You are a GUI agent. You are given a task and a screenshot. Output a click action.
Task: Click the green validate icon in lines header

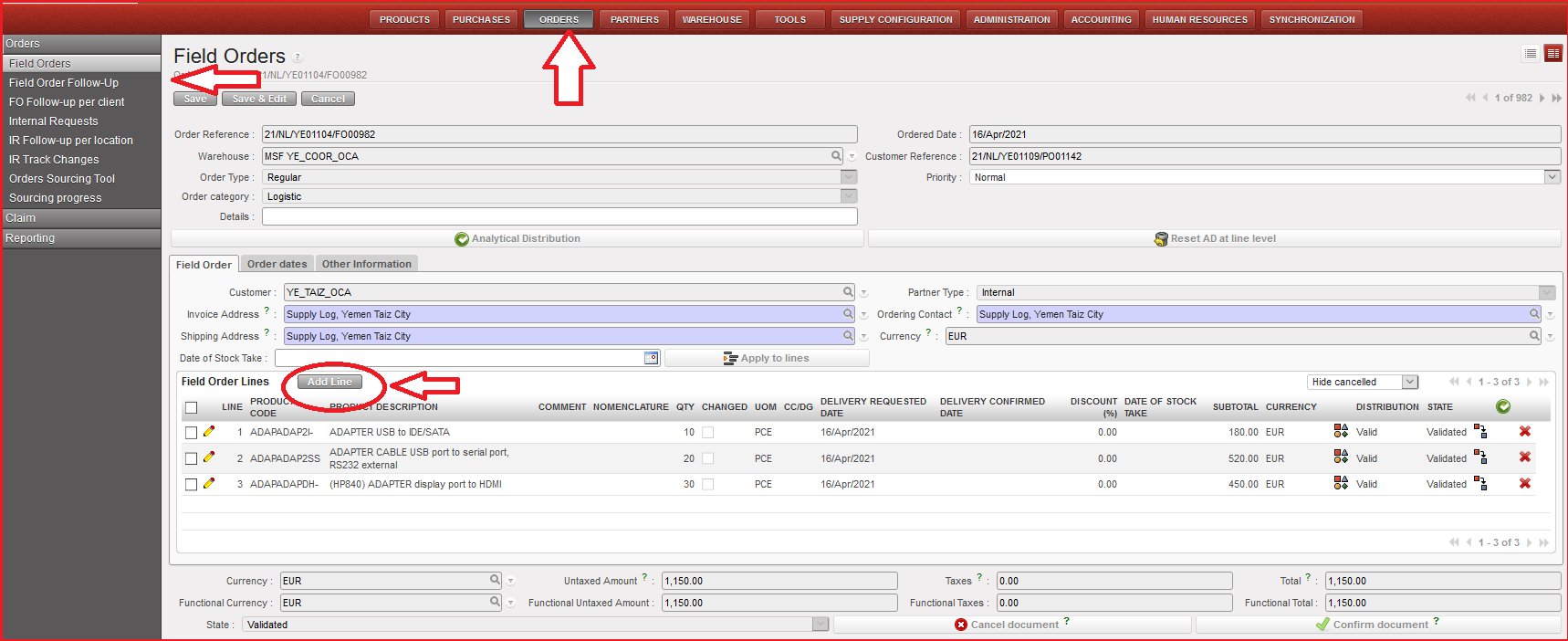[1503, 406]
